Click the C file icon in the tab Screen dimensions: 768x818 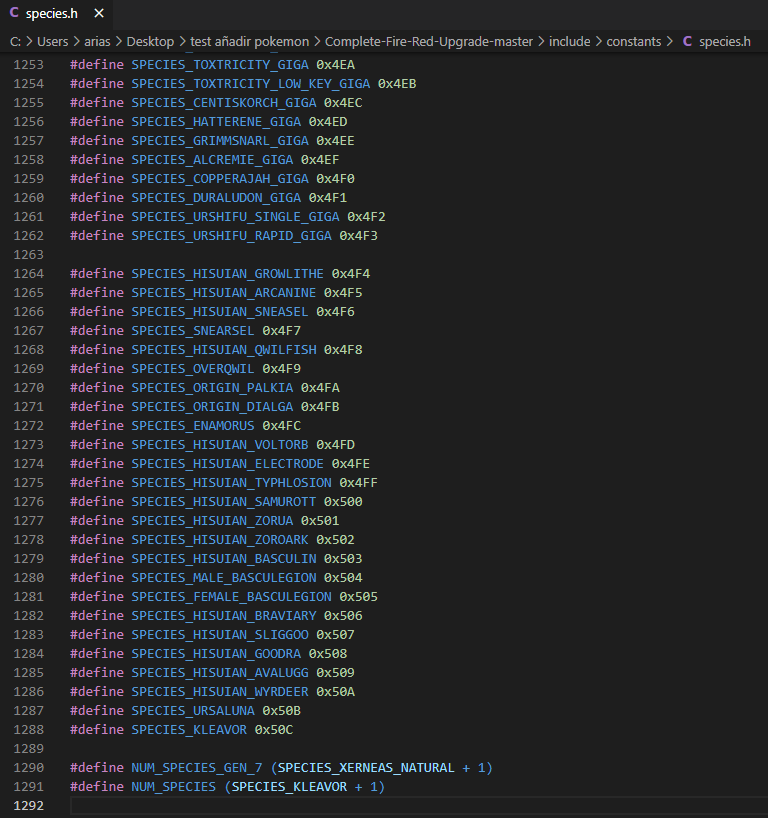14,14
